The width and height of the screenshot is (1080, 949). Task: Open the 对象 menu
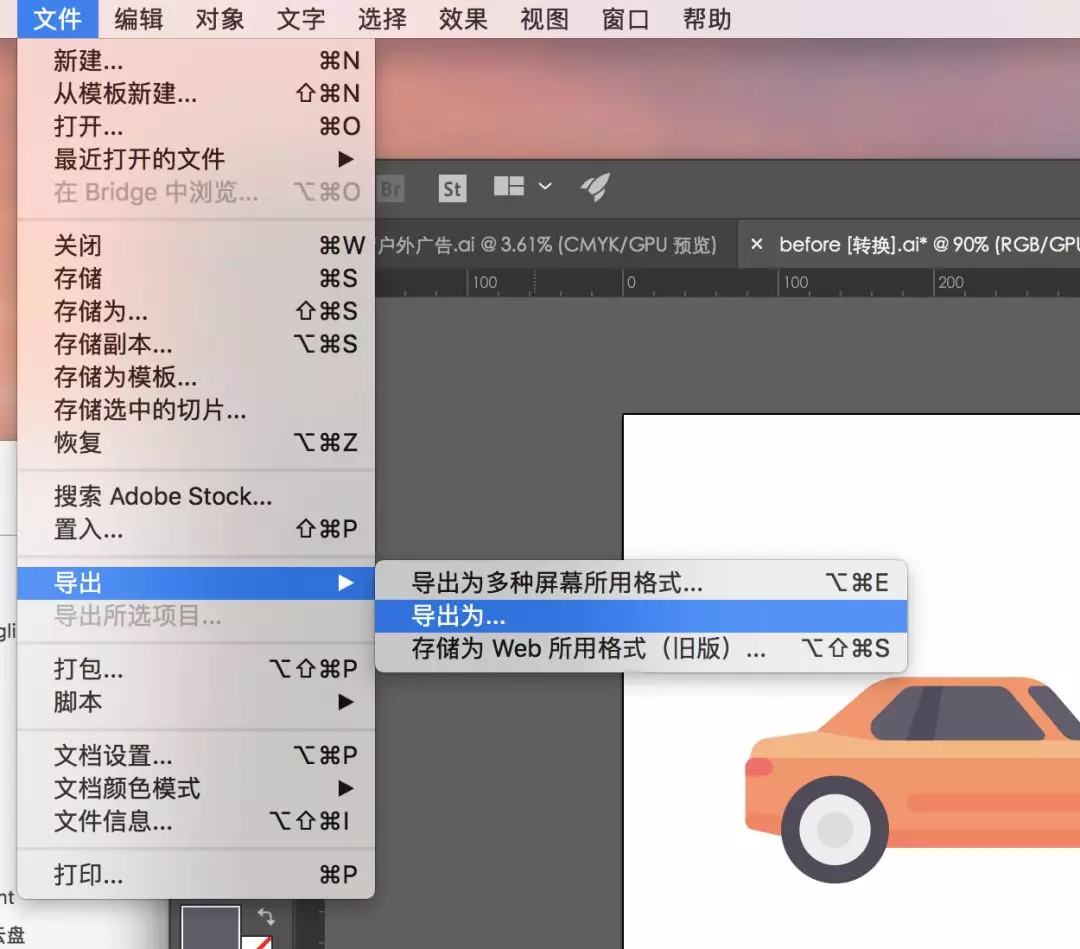tap(220, 19)
